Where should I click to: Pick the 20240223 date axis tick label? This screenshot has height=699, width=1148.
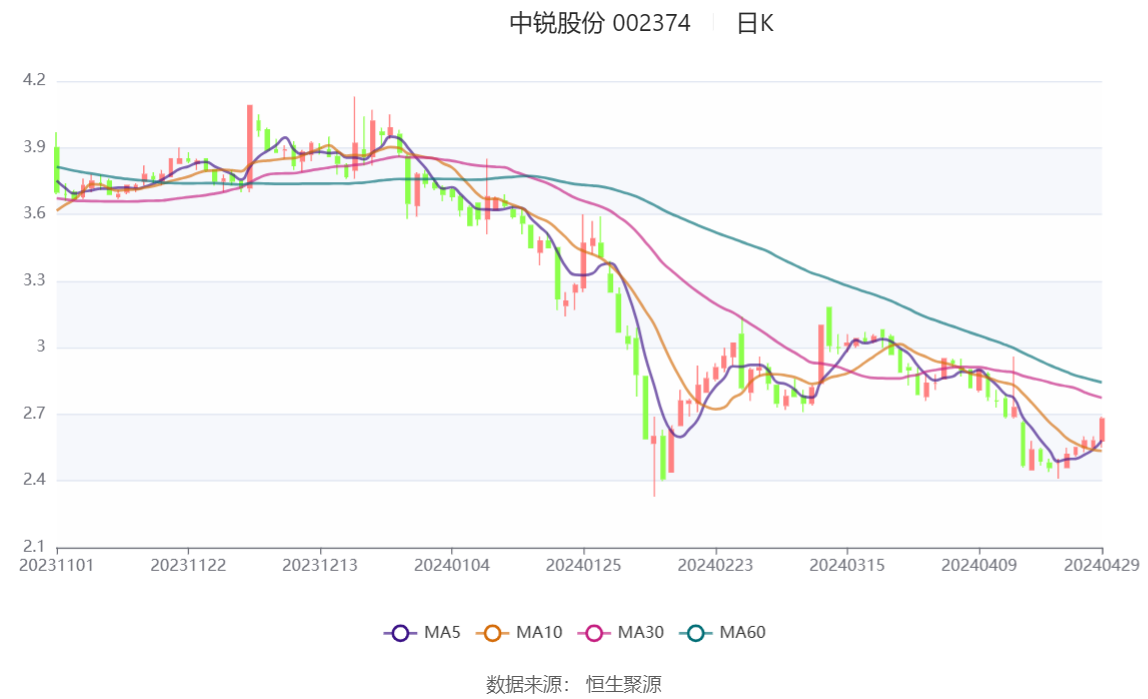(716, 565)
